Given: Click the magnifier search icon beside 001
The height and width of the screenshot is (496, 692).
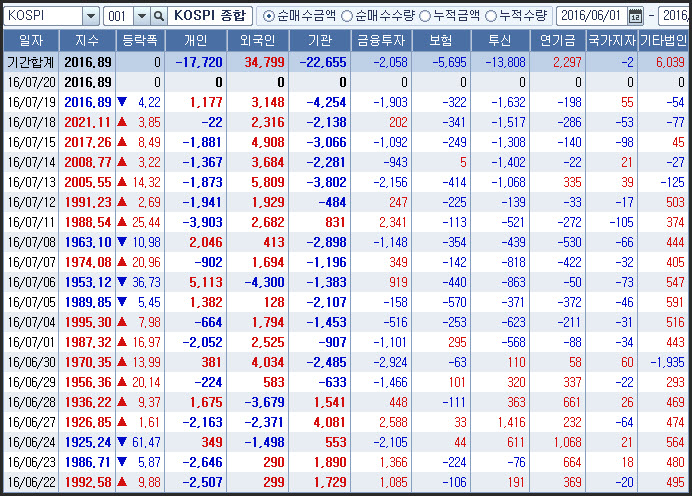Looking at the screenshot, I should pos(158,16).
